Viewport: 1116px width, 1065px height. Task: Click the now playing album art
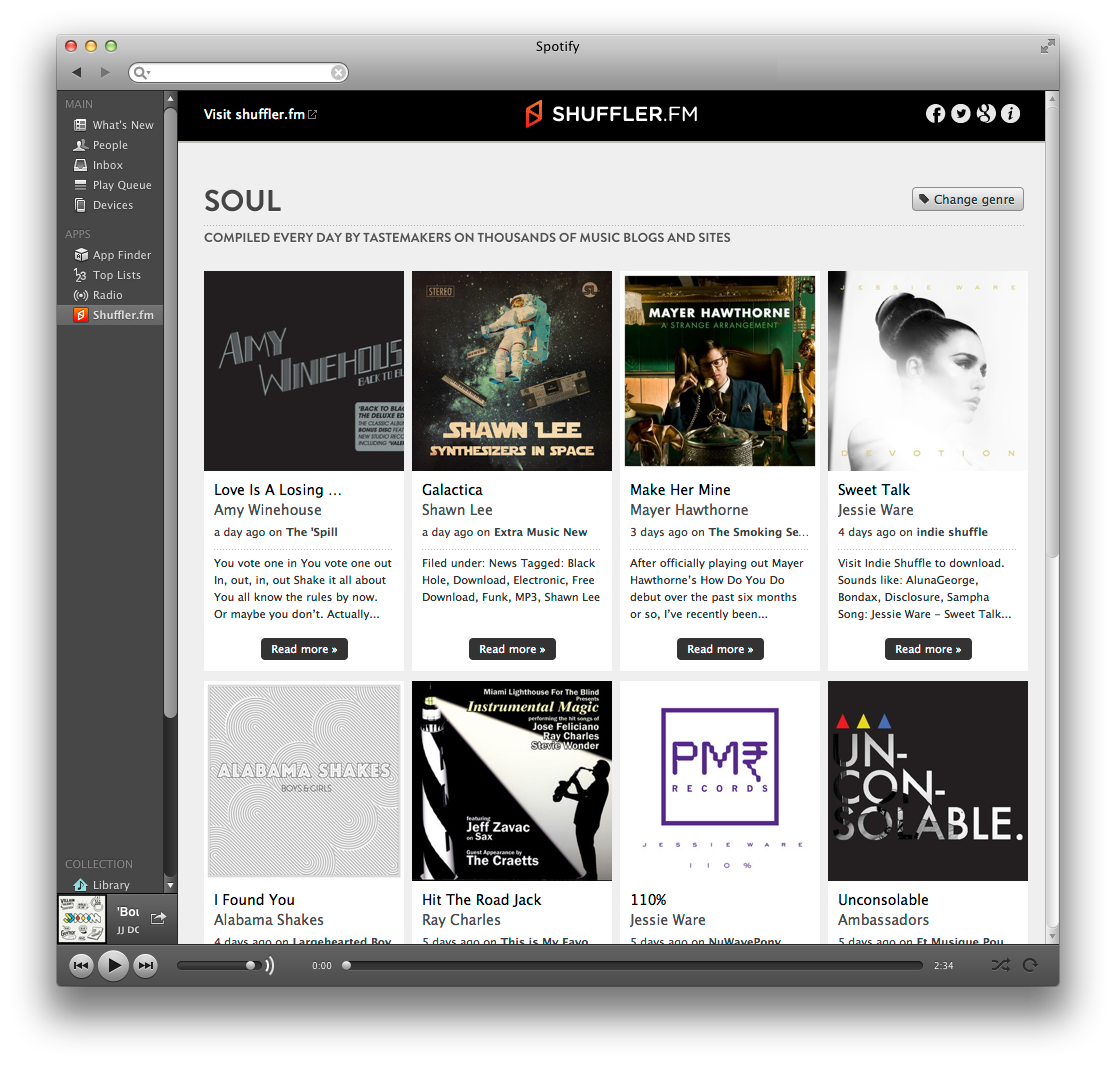pyautogui.click(x=82, y=919)
